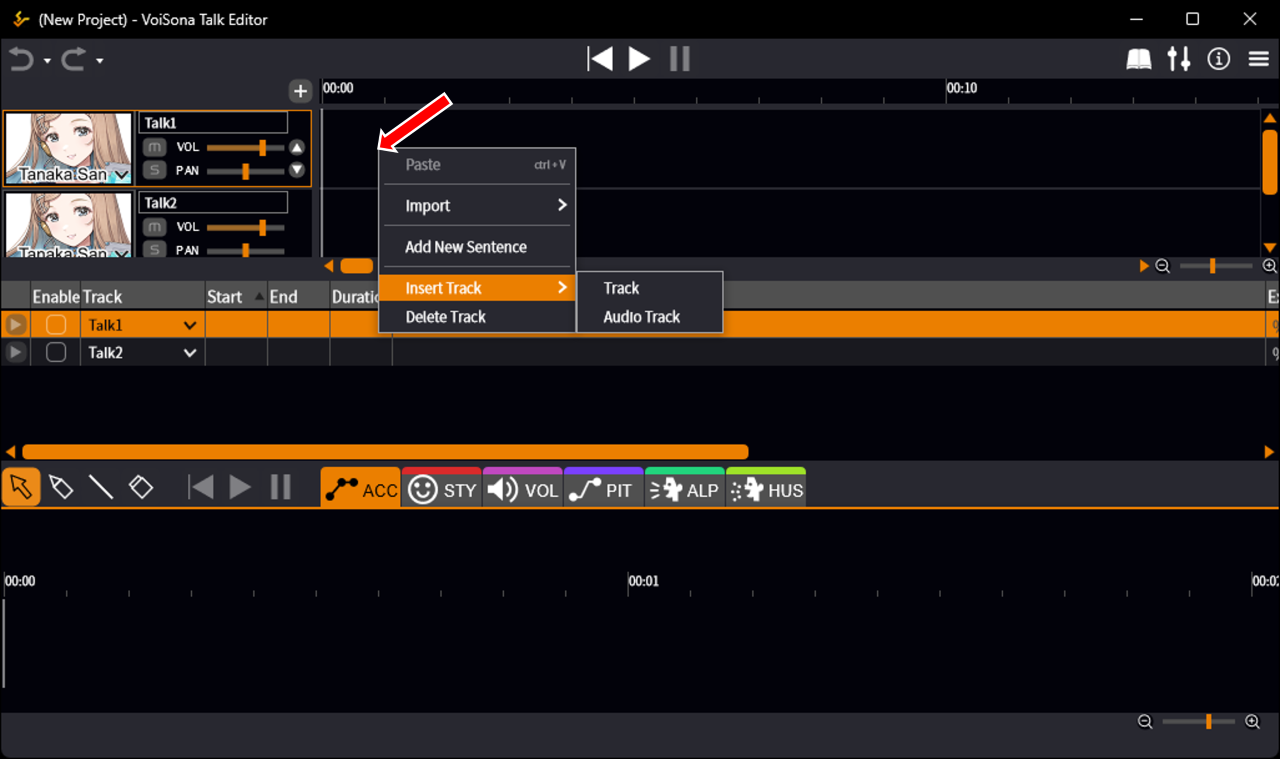This screenshot has height=759, width=1280.
Task: Switch to the ACC tab
Action: pos(361,488)
